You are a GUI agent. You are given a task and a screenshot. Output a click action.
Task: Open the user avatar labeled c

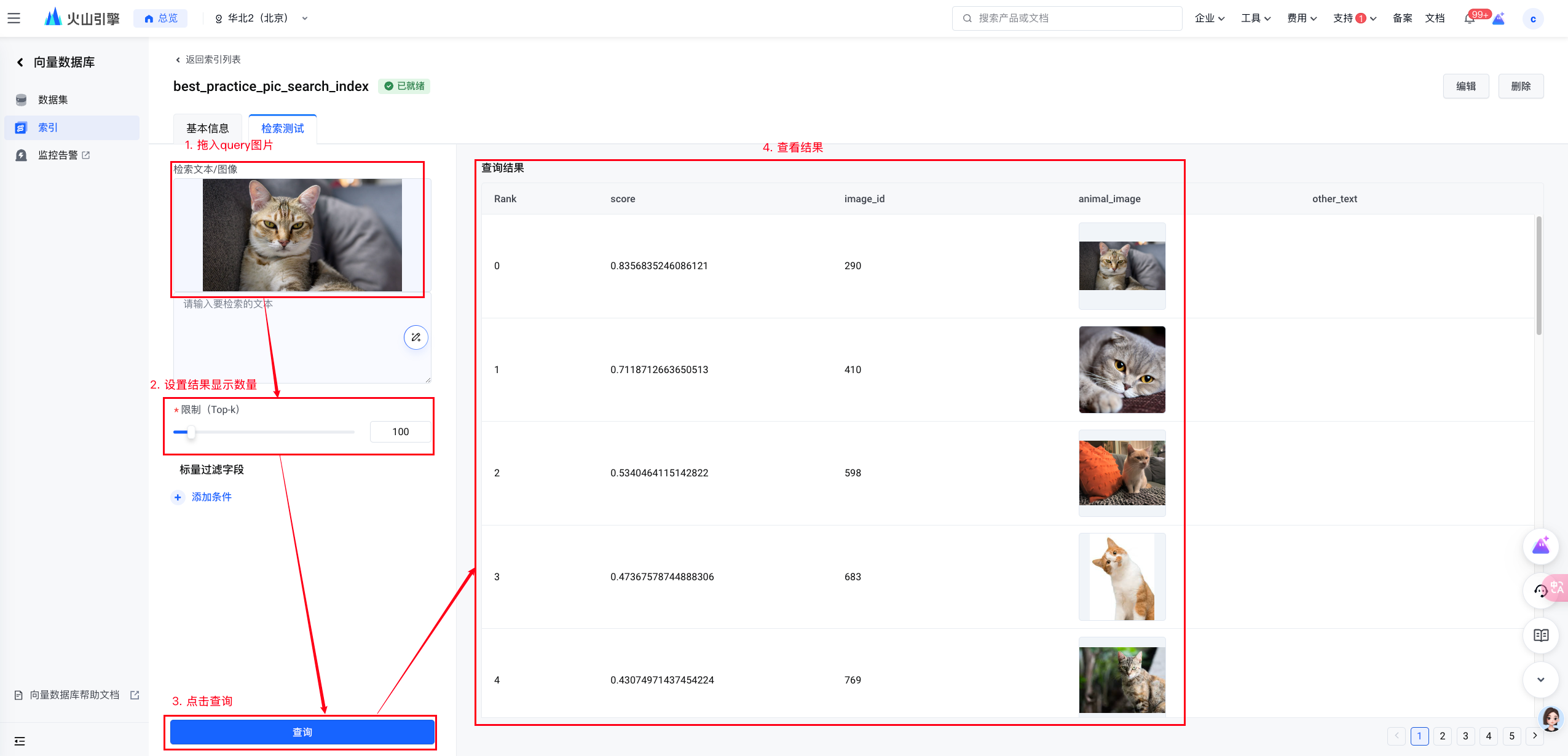1533,19
